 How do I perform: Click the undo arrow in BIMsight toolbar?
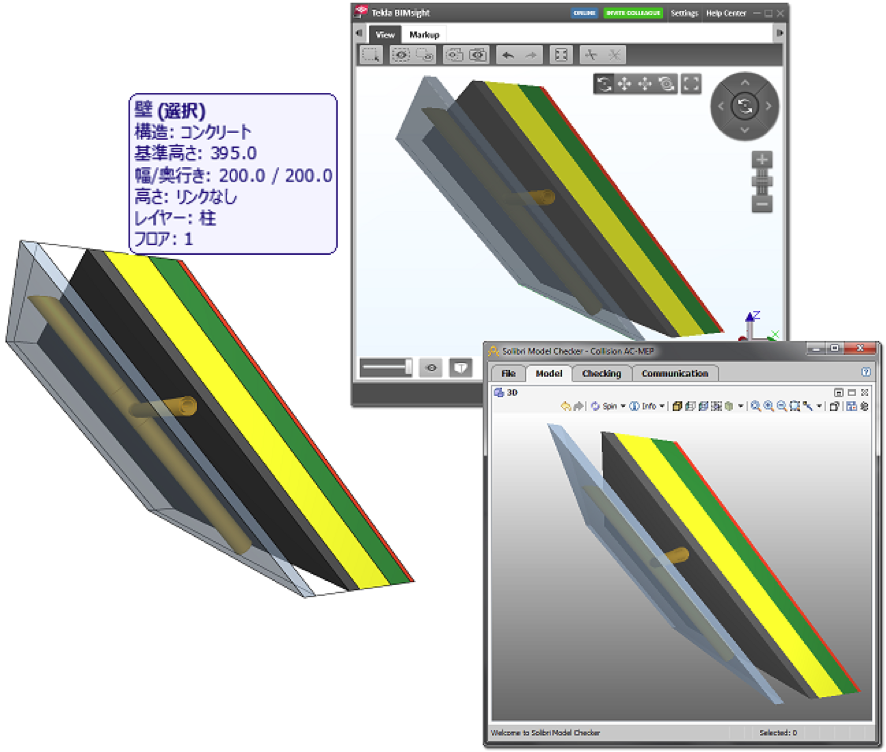[508, 55]
